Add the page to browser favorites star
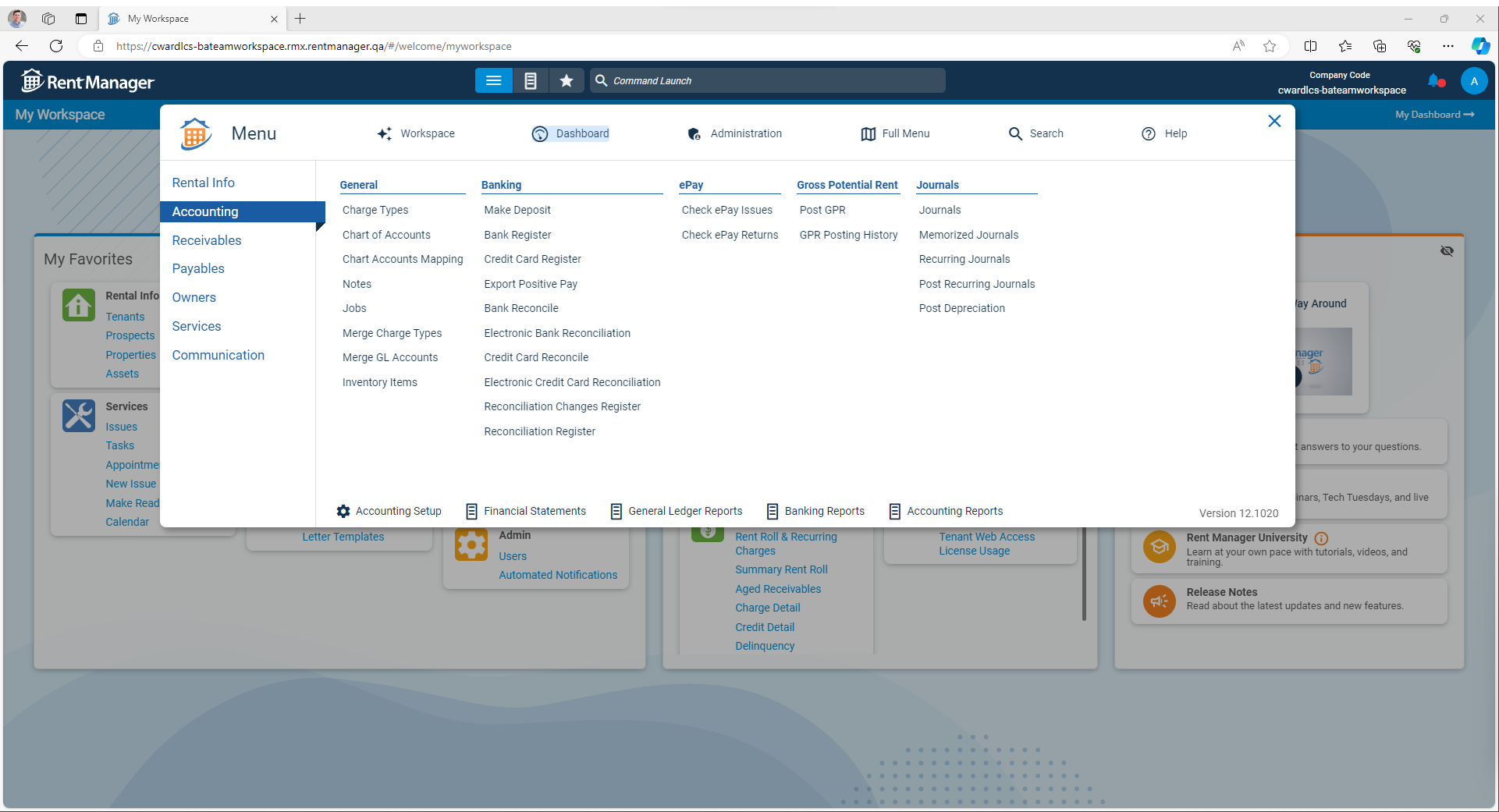 click(x=1270, y=46)
